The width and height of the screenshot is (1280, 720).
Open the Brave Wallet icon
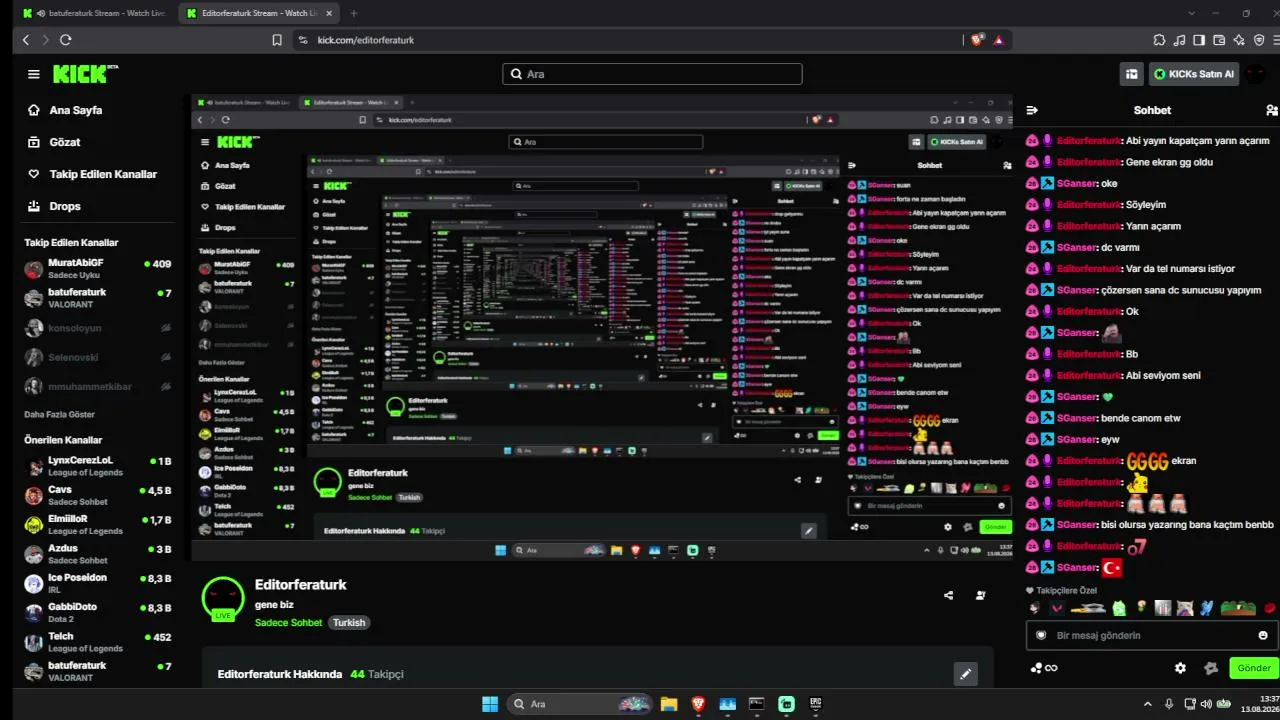click(1219, 40)
